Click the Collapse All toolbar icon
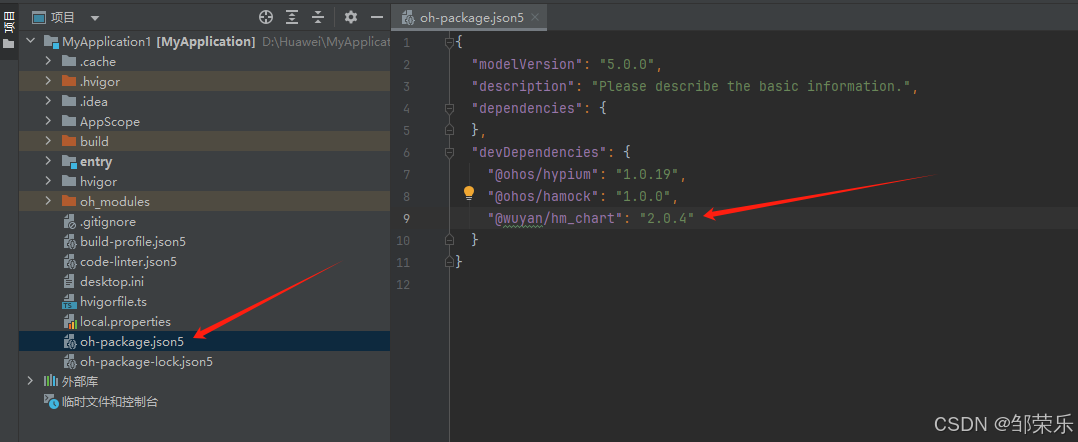Screen dimensions: 1078x442 click(x=318, y=17)
